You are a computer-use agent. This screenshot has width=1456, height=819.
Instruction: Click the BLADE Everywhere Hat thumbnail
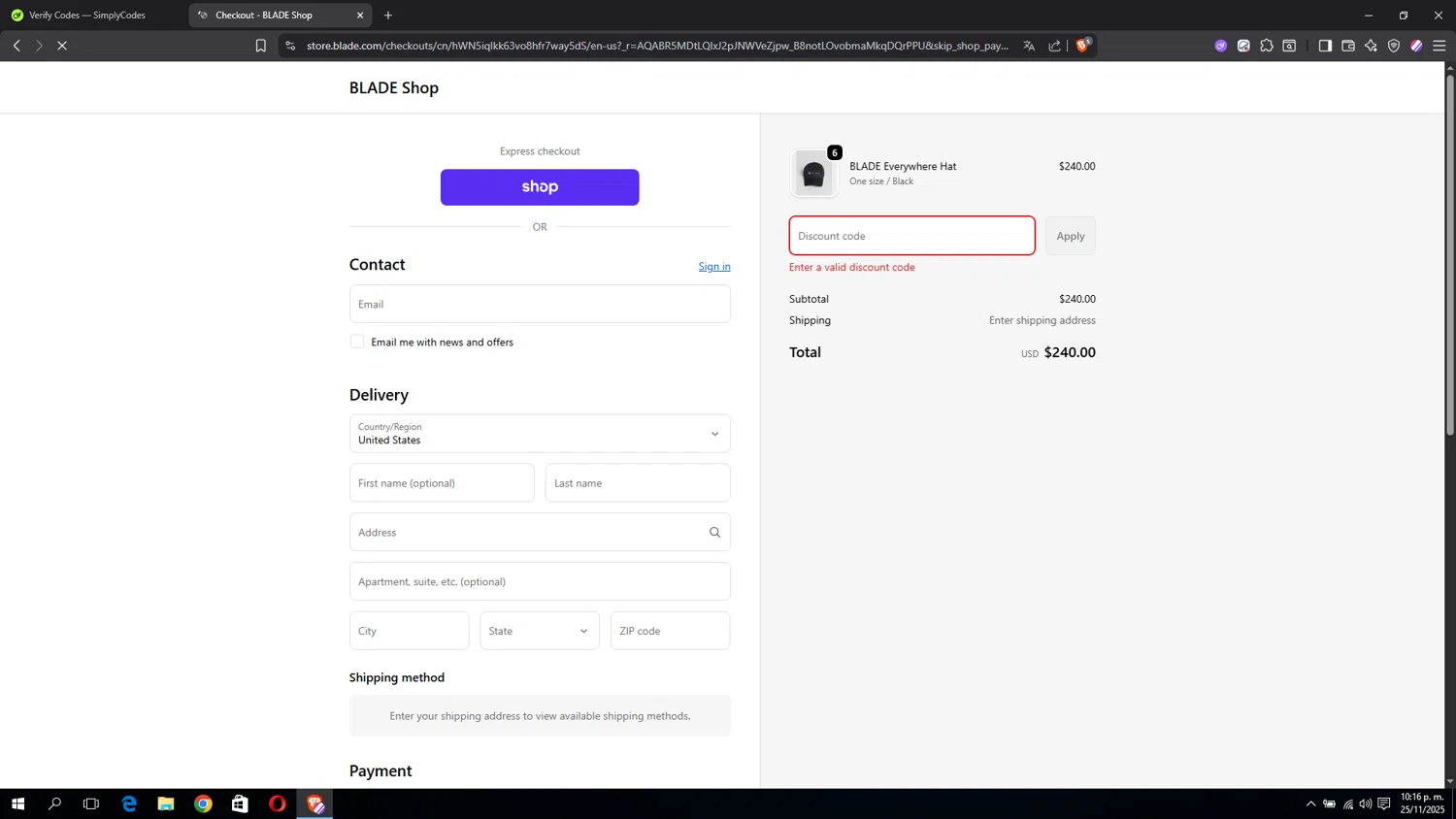[813, 174]
